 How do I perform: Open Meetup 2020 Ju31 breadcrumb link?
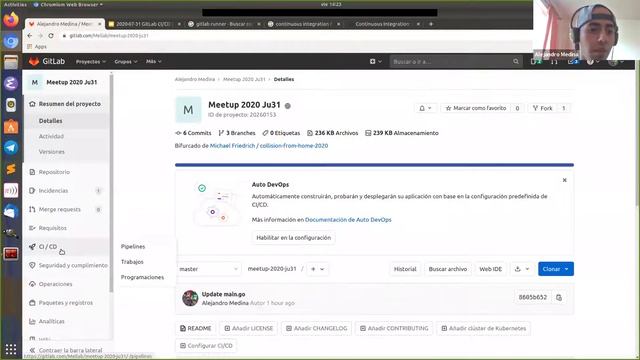(244, 79)
